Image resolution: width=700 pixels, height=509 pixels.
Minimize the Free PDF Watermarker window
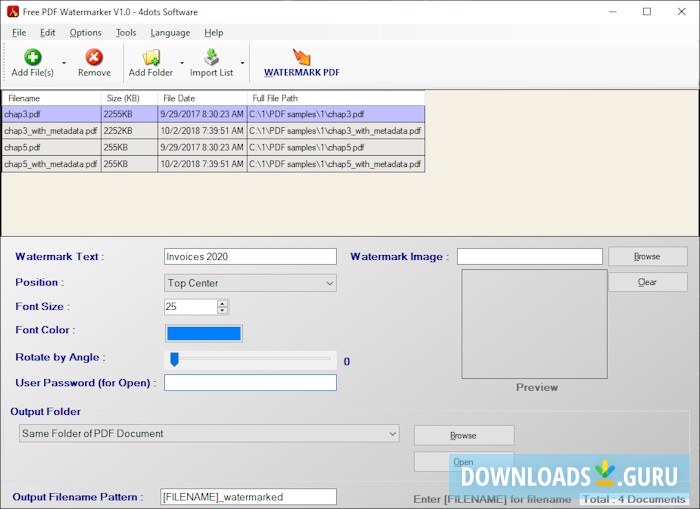coord(613,12)
